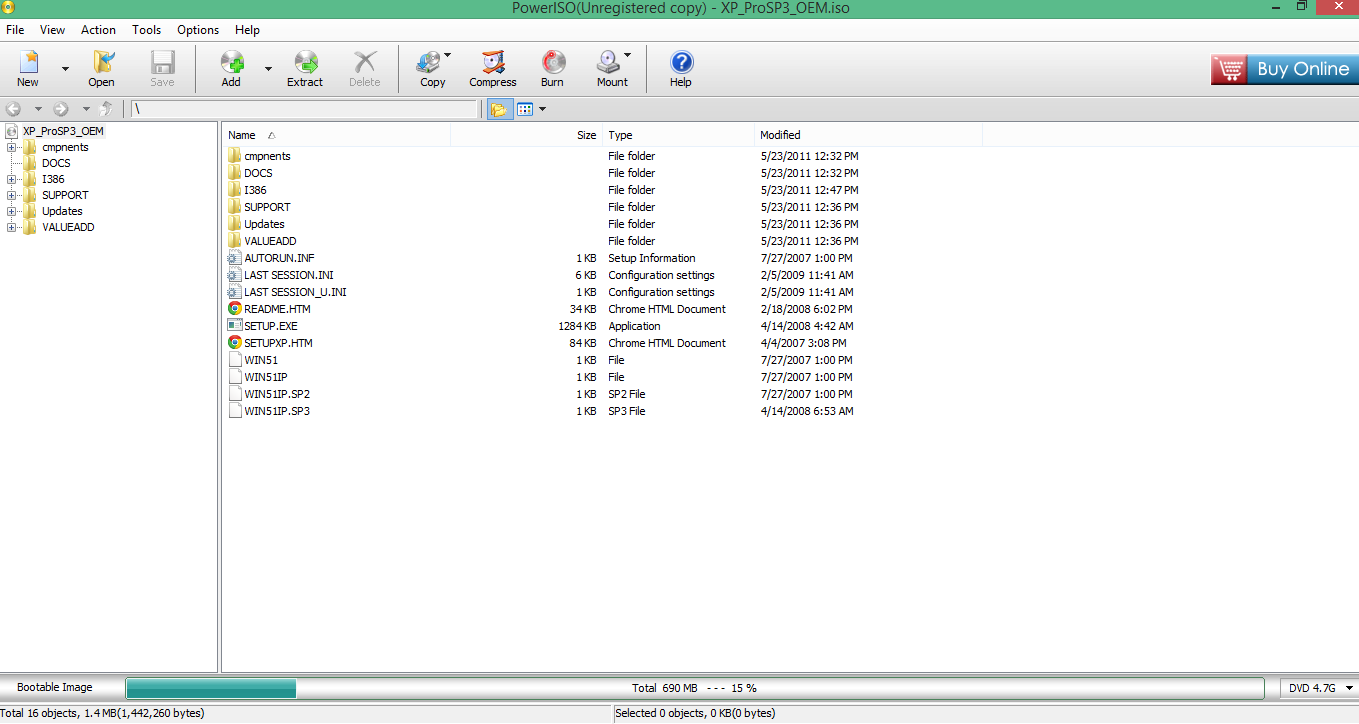Sort by the Size column header
The image size is (1359, 724).
pos(527,135)
